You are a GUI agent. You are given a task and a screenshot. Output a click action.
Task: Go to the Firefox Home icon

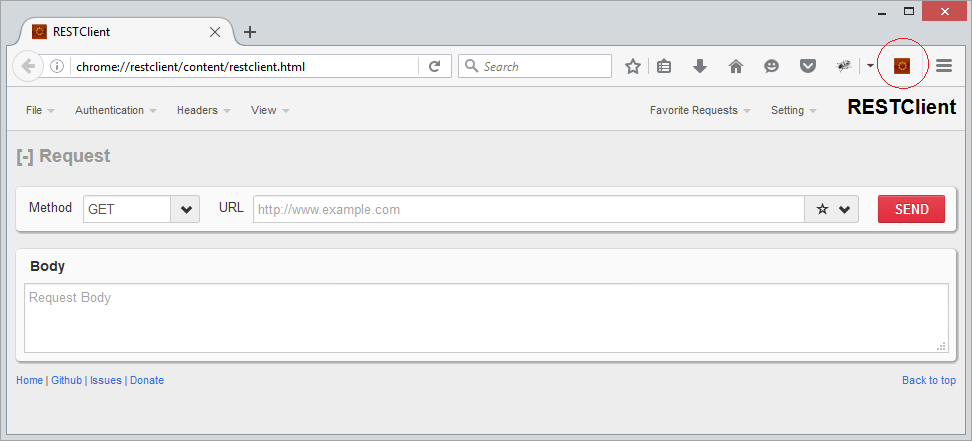tap(736, 66)
